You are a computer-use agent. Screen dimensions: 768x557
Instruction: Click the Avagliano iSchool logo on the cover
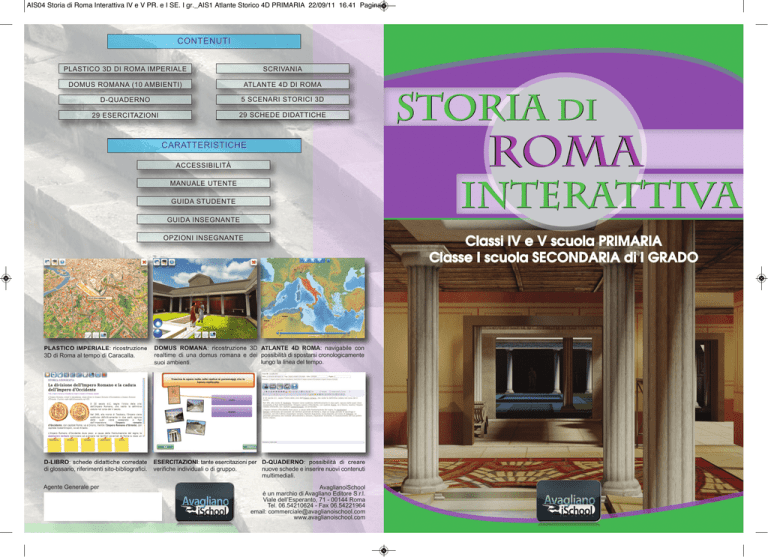click(569, 501)
